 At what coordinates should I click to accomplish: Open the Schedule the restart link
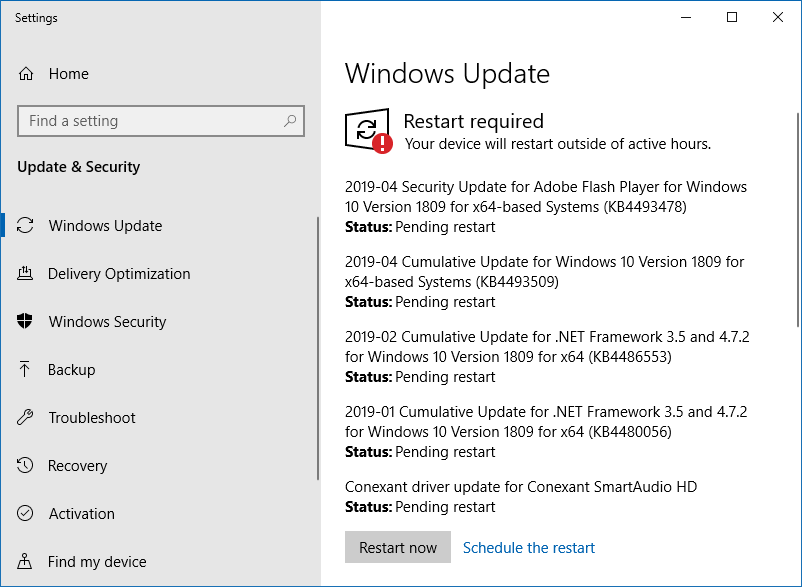[x=529, y=548]
